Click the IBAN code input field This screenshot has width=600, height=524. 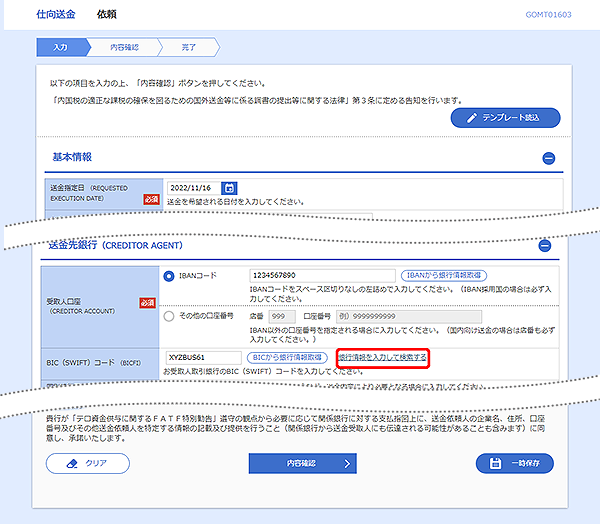click(323, 276)
